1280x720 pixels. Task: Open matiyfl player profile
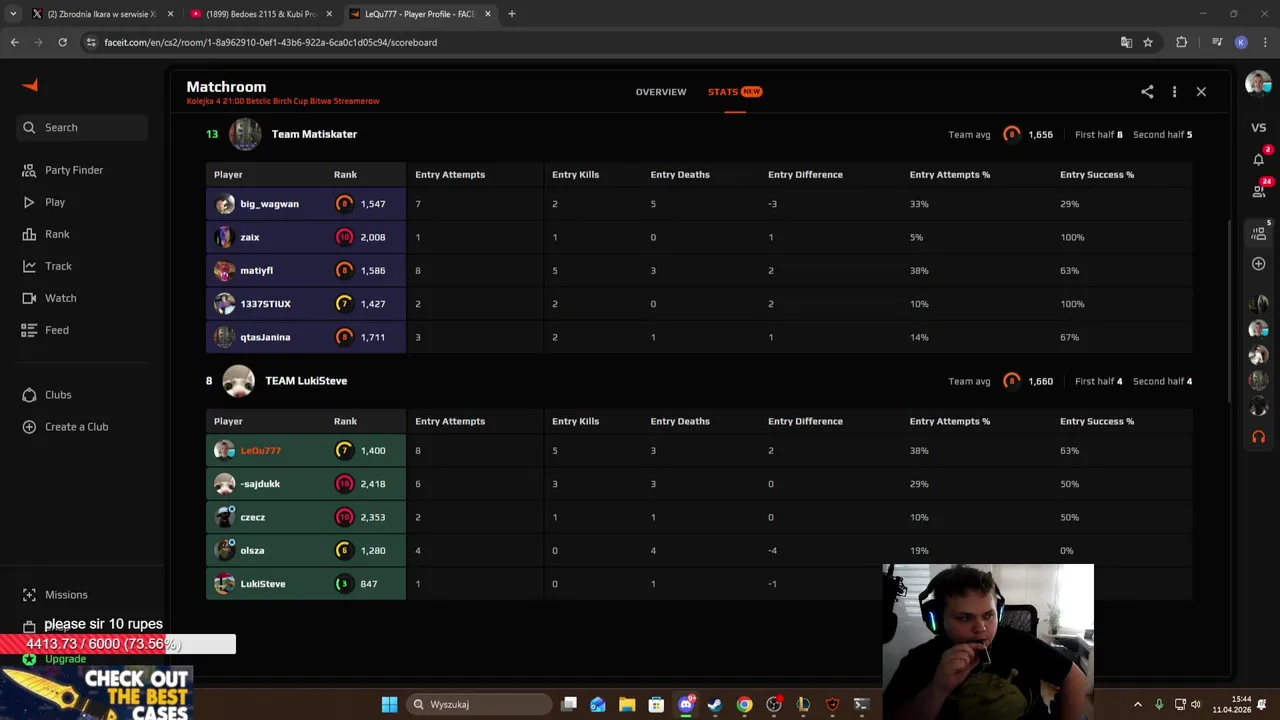pyautogui.click(x=256, y=271)
